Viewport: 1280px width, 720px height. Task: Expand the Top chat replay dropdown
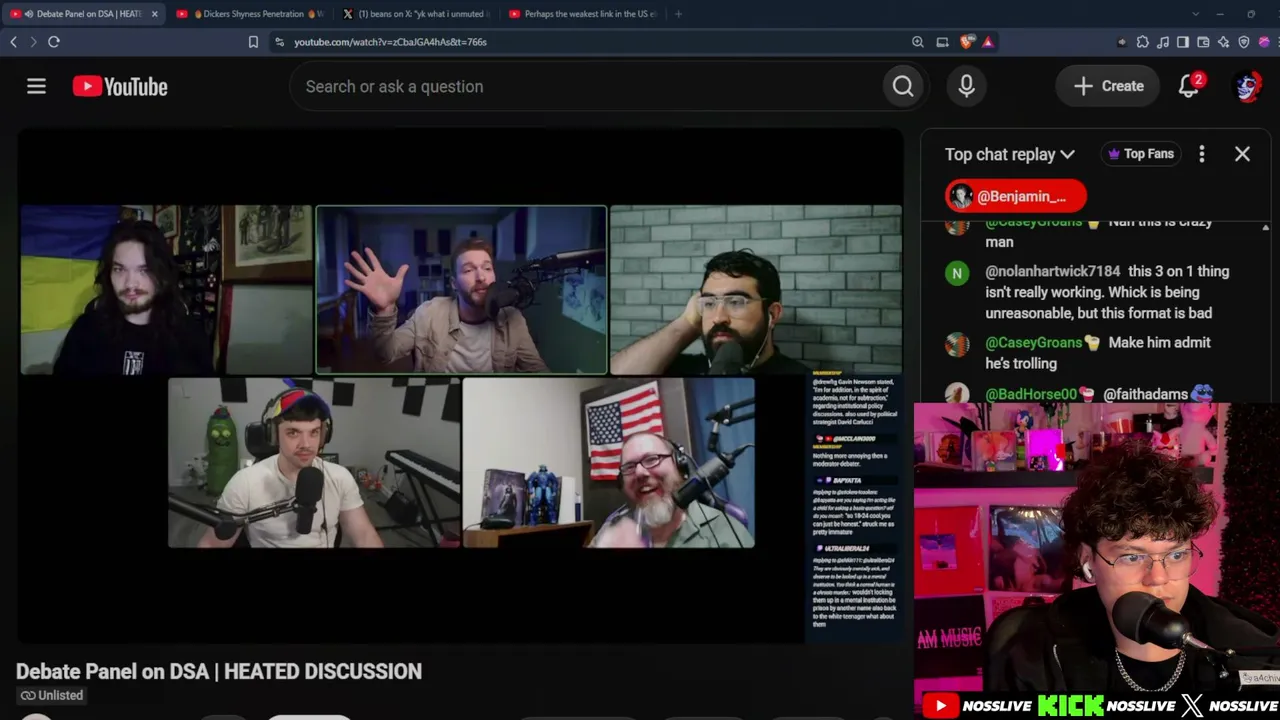coord(1009,154)
